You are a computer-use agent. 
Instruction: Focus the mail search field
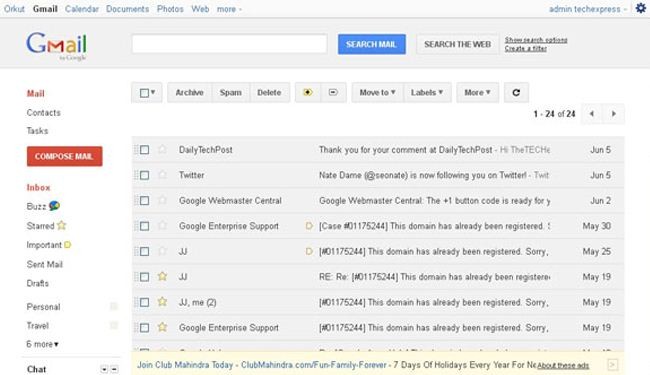pyautogui.click(x=229, y=44)
